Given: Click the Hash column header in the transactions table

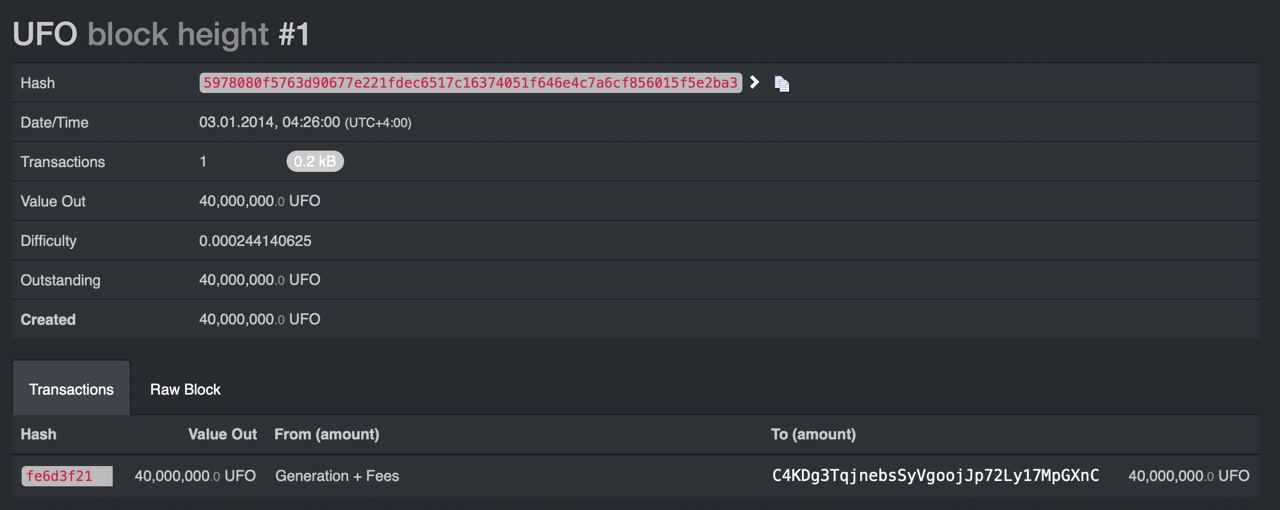Looking at the screenshot, I should point(38,434).
